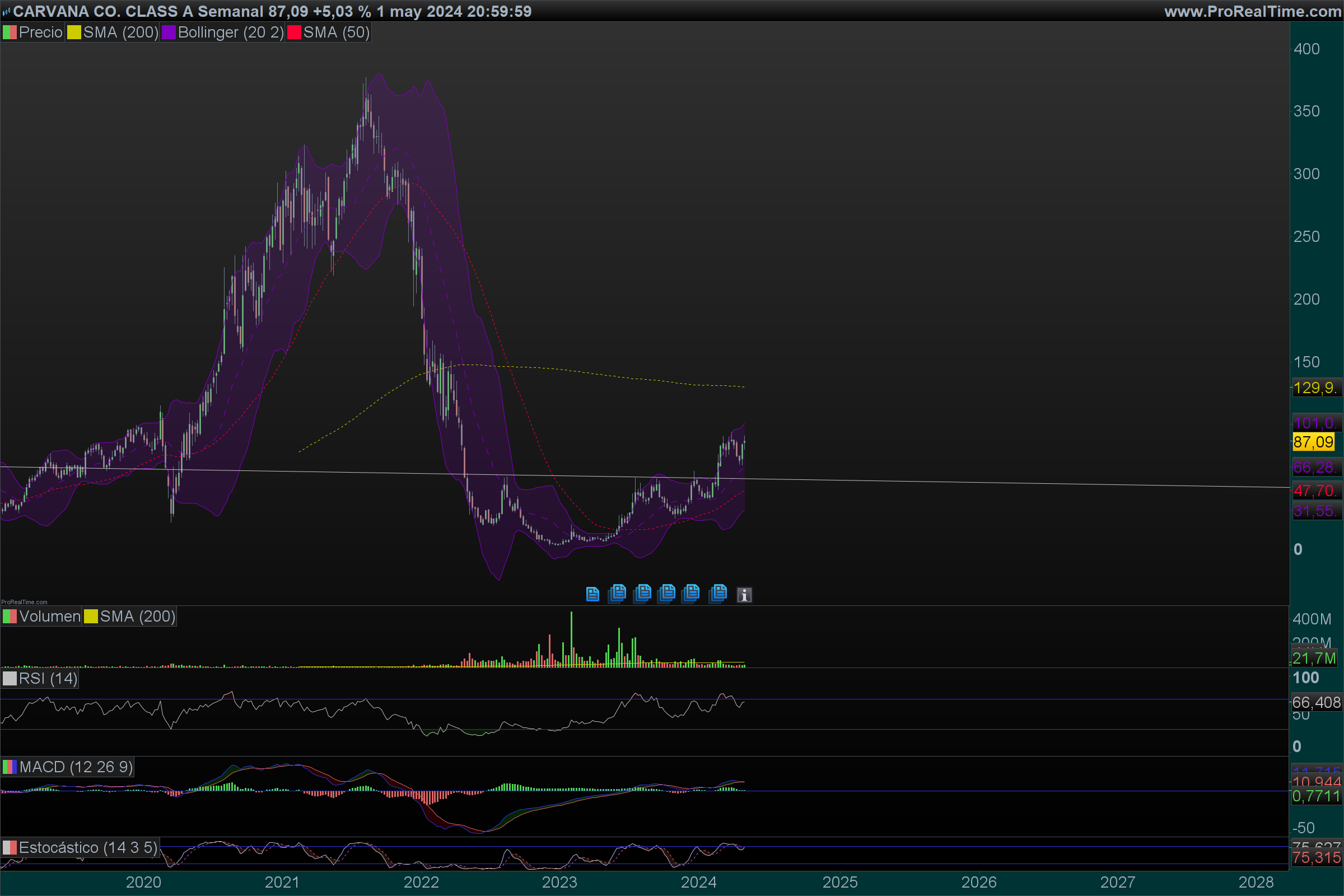Click the Precio candlestick legend icon
1344x896 pixels.
click(10, 32)
